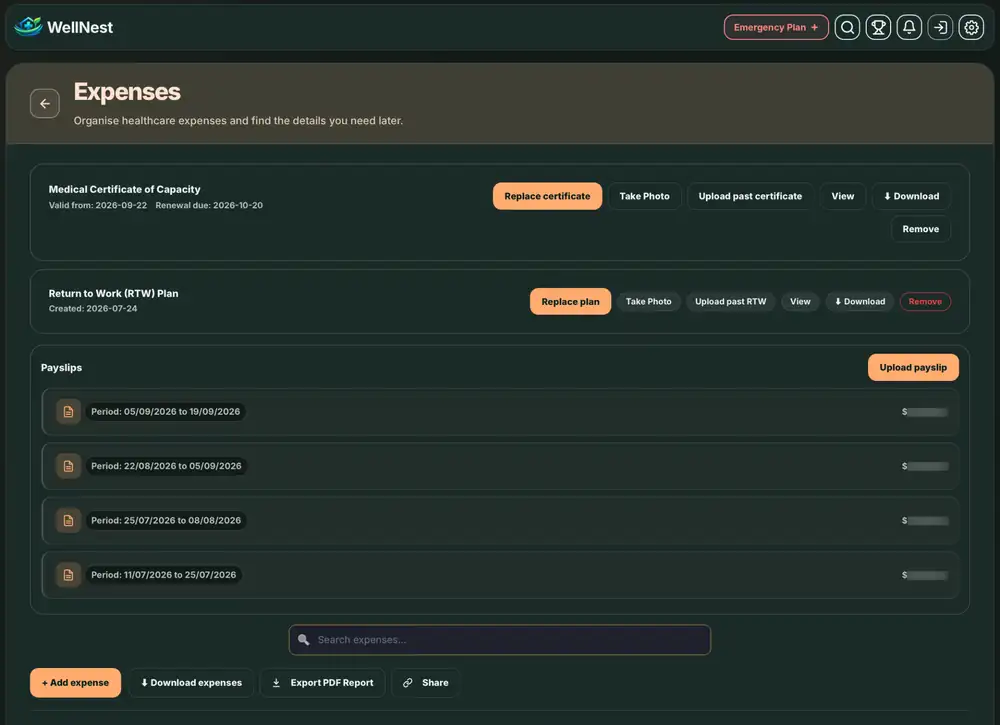
Task: Open the search magnifier icon in header
Action: (x=847, y=27)
